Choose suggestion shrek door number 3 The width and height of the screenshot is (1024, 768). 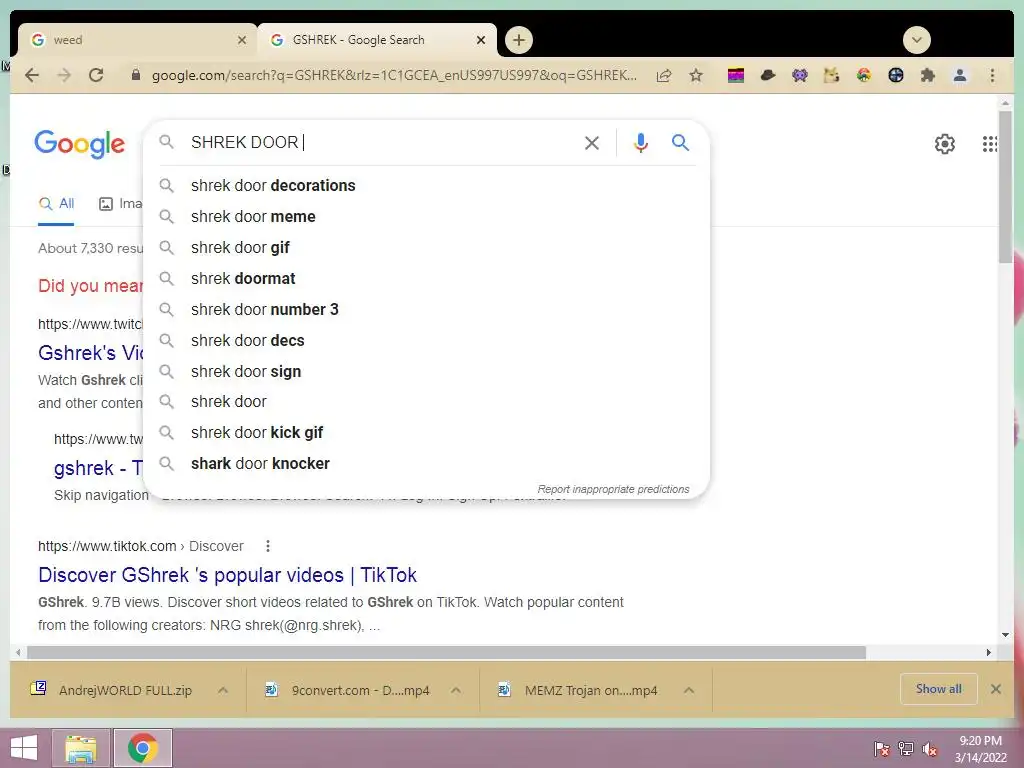click(426, 310)
